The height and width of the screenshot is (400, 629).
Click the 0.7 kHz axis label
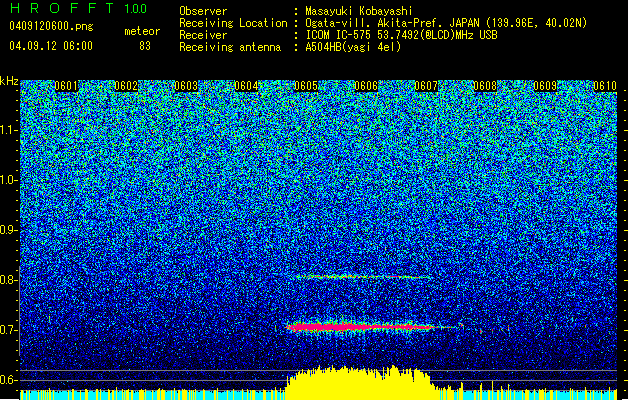coord(9,330)
